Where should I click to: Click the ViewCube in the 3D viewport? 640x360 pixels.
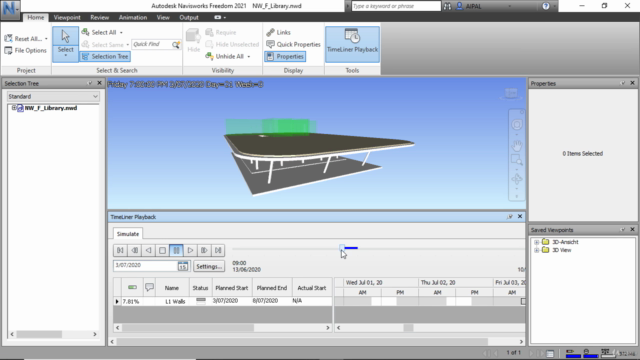pyautogui.click(x=511, y=94)
